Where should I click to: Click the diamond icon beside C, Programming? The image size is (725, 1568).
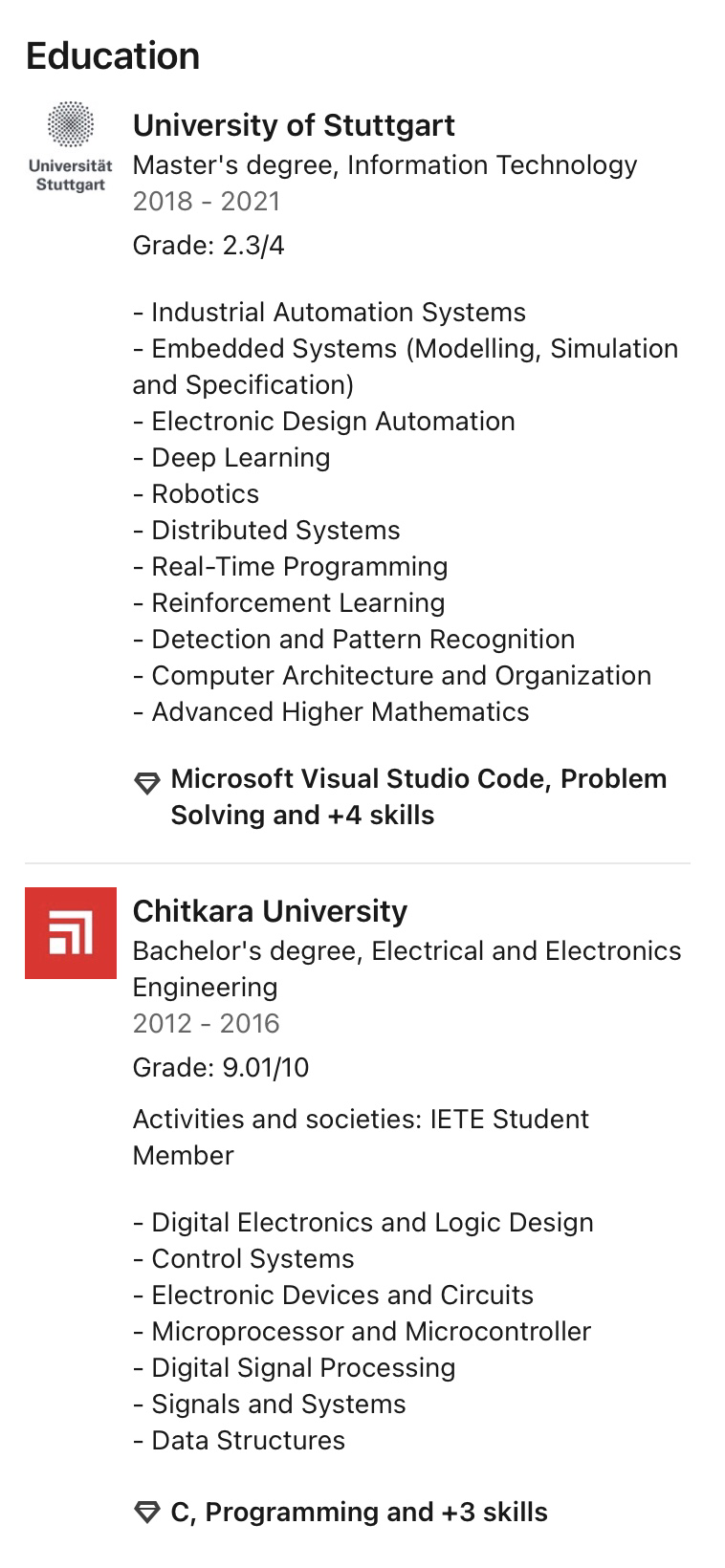(x=146, y=1513)
